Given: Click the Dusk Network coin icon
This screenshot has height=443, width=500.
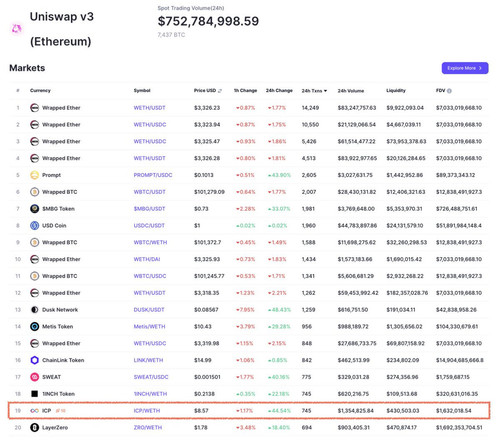Looking at the screenshot, I should point(34,310).
